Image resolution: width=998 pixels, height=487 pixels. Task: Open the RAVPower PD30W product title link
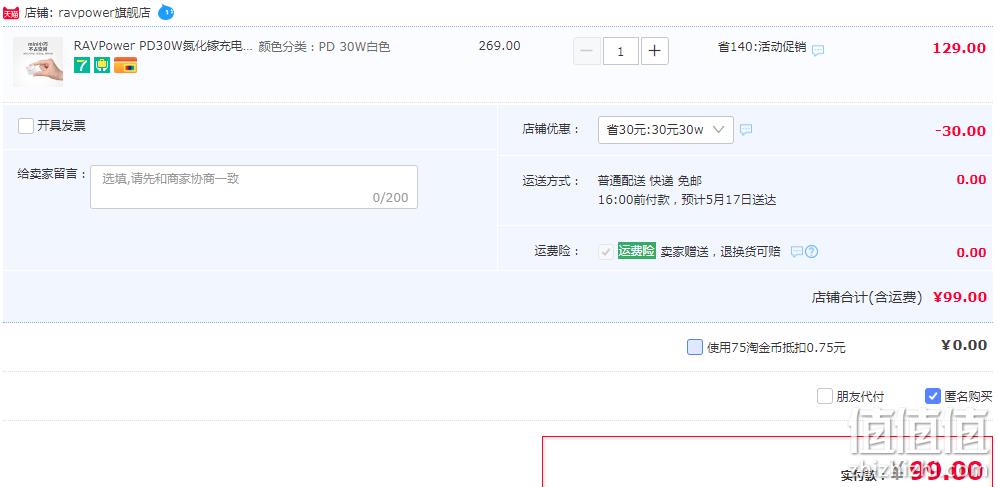(x=164, y=46)
